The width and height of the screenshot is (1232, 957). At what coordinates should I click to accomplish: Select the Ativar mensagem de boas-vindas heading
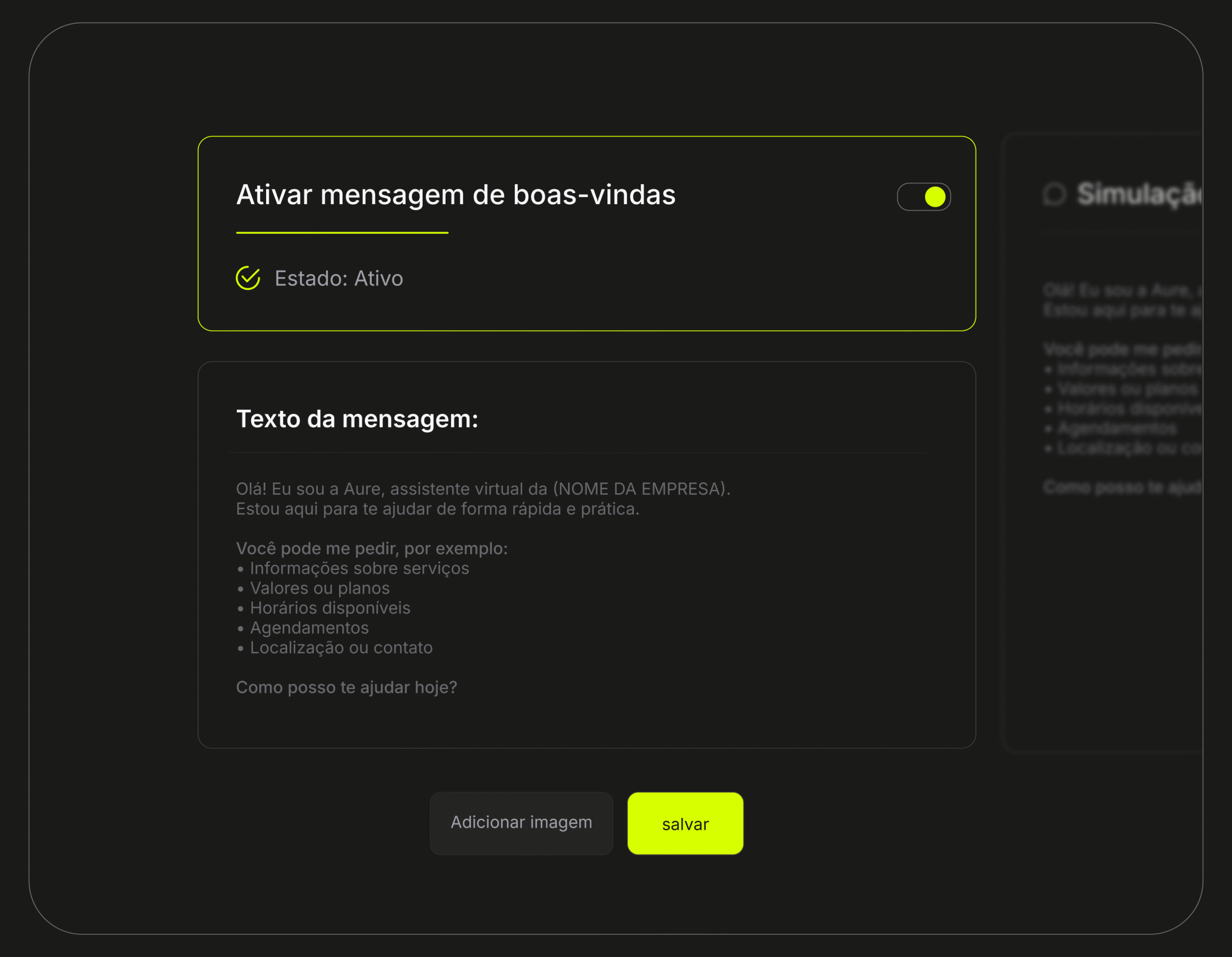(x=455, y=195)
